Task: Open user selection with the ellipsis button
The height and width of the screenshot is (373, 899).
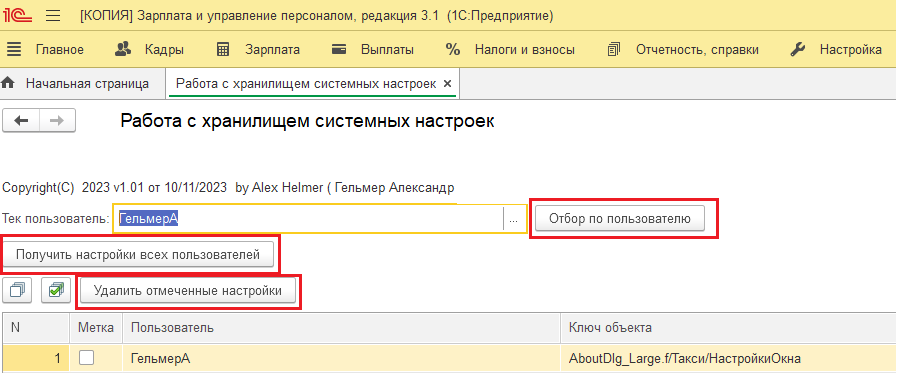Action: click(x=514, y=219)
